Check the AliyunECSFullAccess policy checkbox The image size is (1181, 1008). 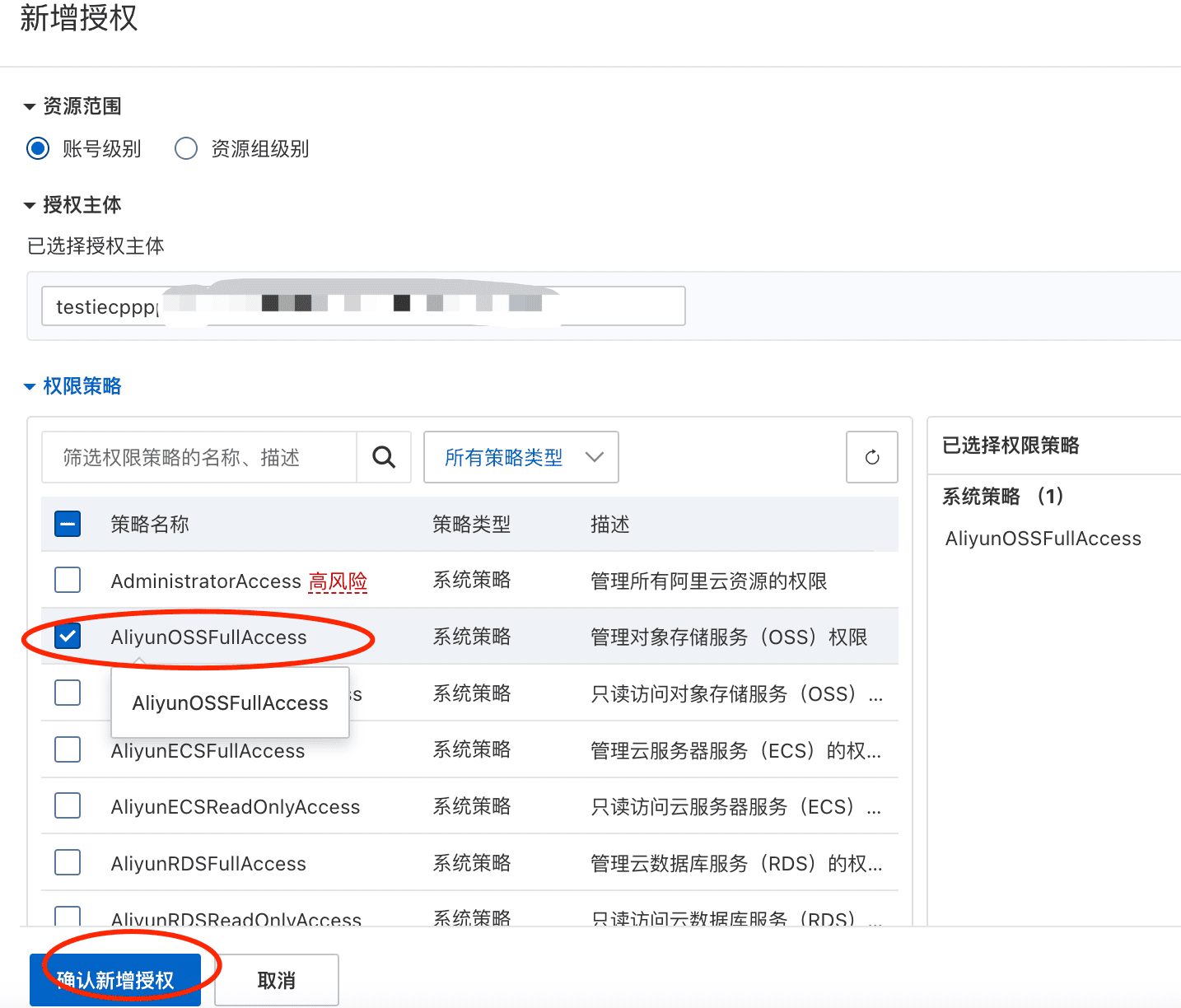tap(68, 749)
